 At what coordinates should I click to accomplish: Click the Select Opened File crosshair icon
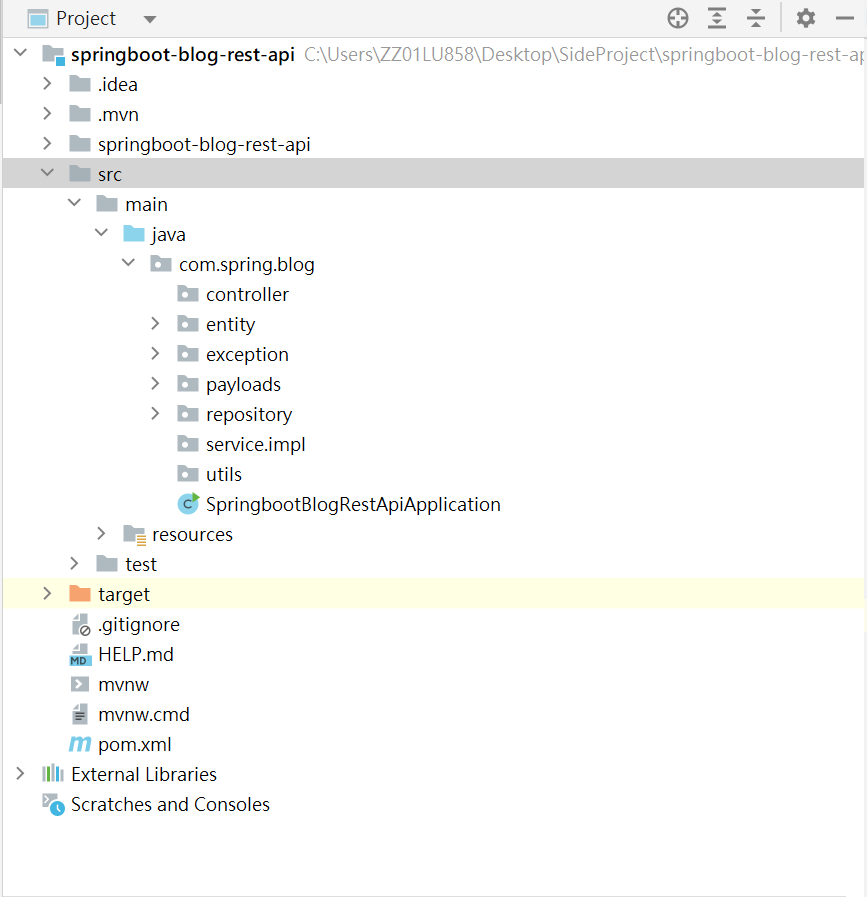click(x=678, y=18)
